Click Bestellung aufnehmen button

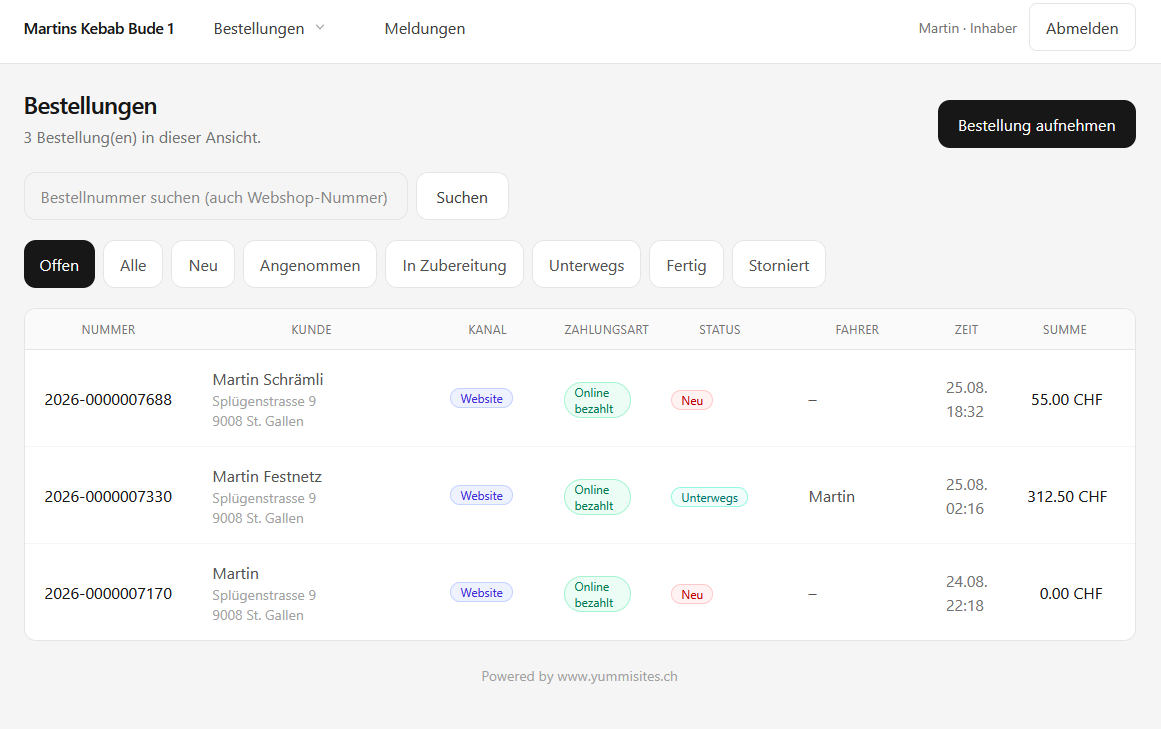tap(1036, 124)
